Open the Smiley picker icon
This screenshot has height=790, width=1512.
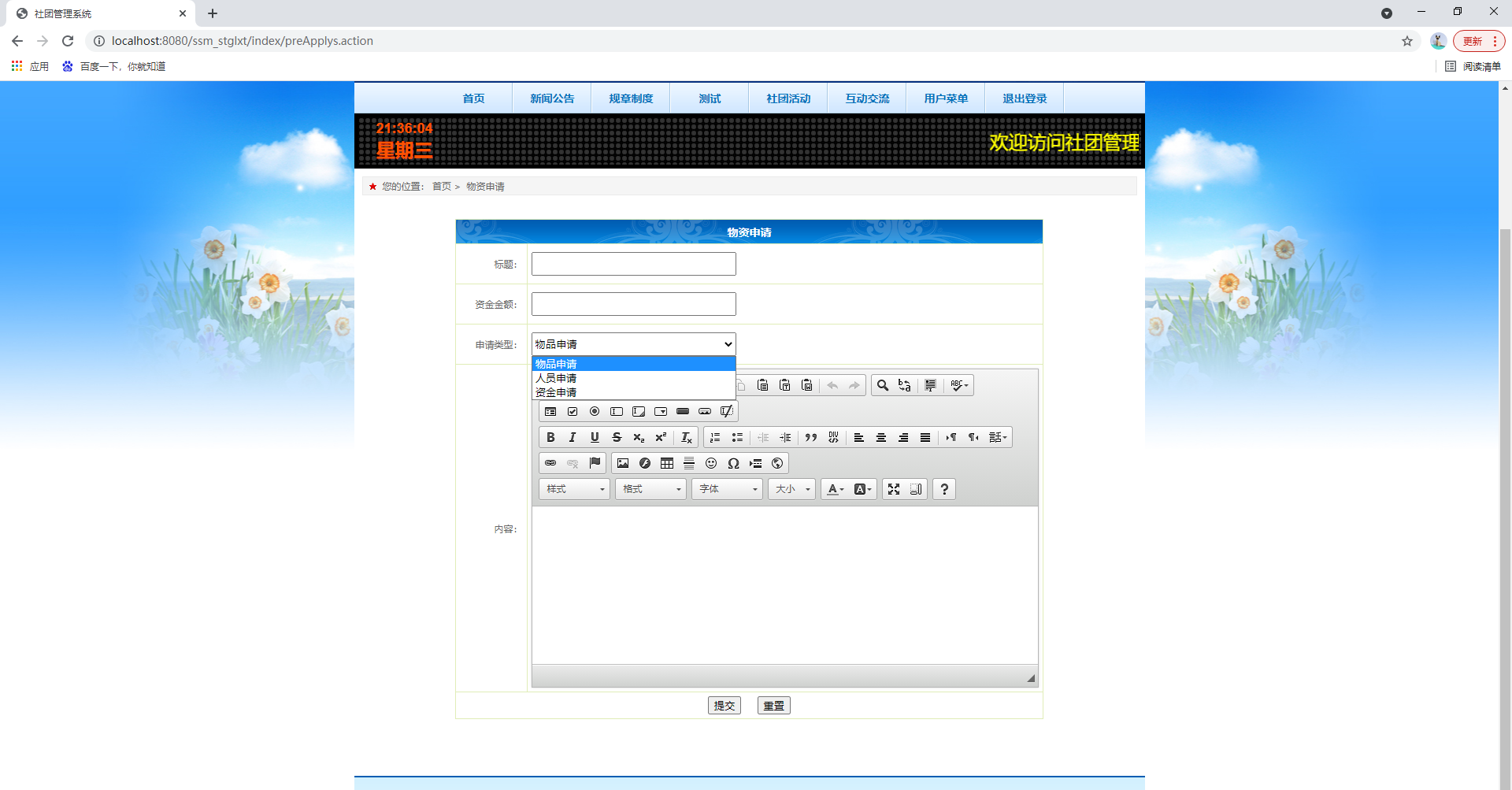[711, 463]
